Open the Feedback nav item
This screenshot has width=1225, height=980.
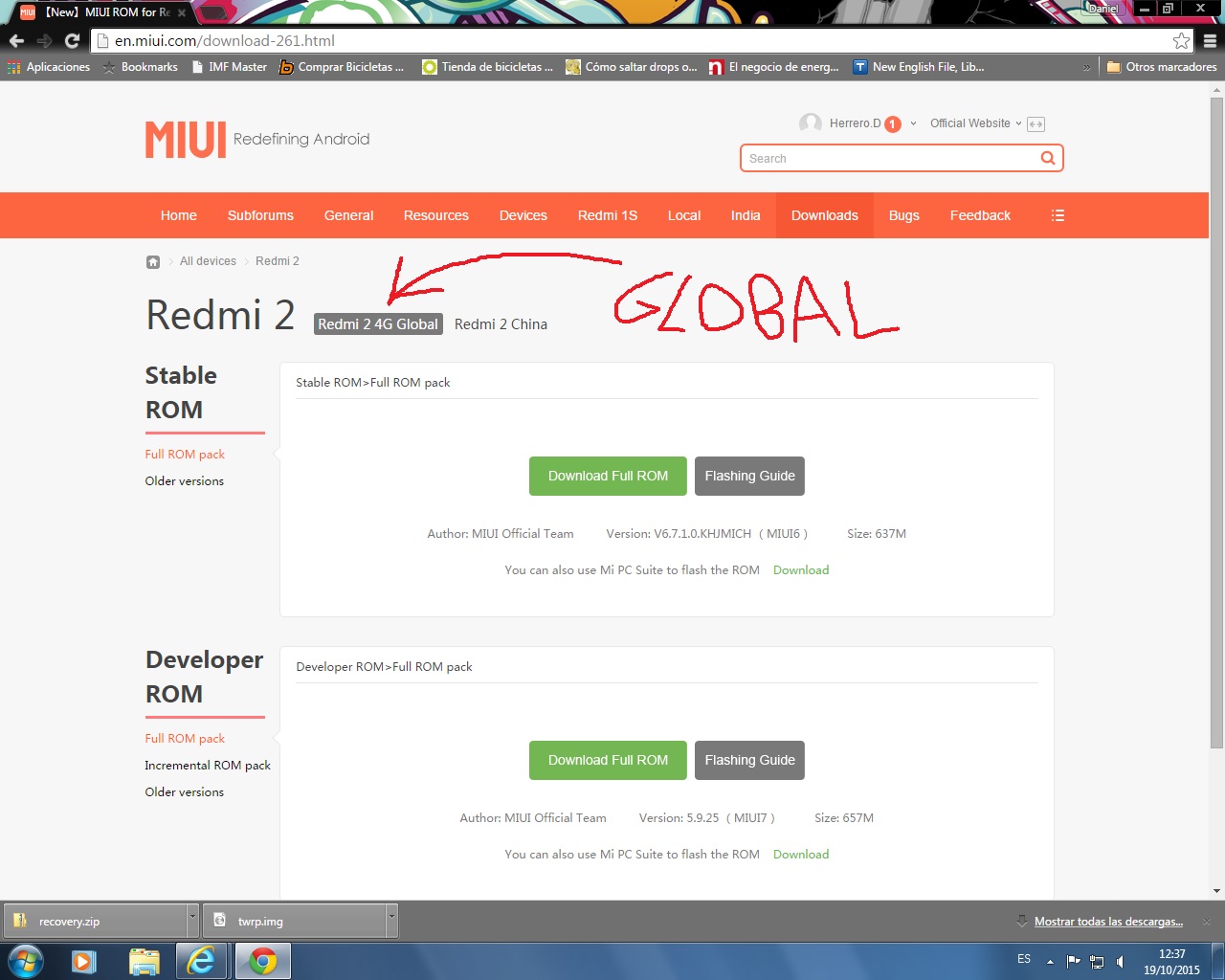click(x=980, y=215)
